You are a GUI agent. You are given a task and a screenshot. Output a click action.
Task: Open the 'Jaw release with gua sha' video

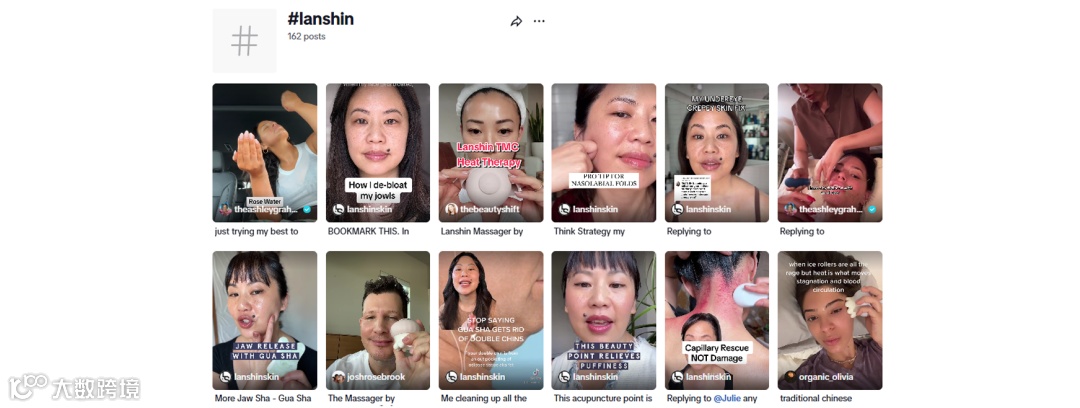(x=265, y=320)
